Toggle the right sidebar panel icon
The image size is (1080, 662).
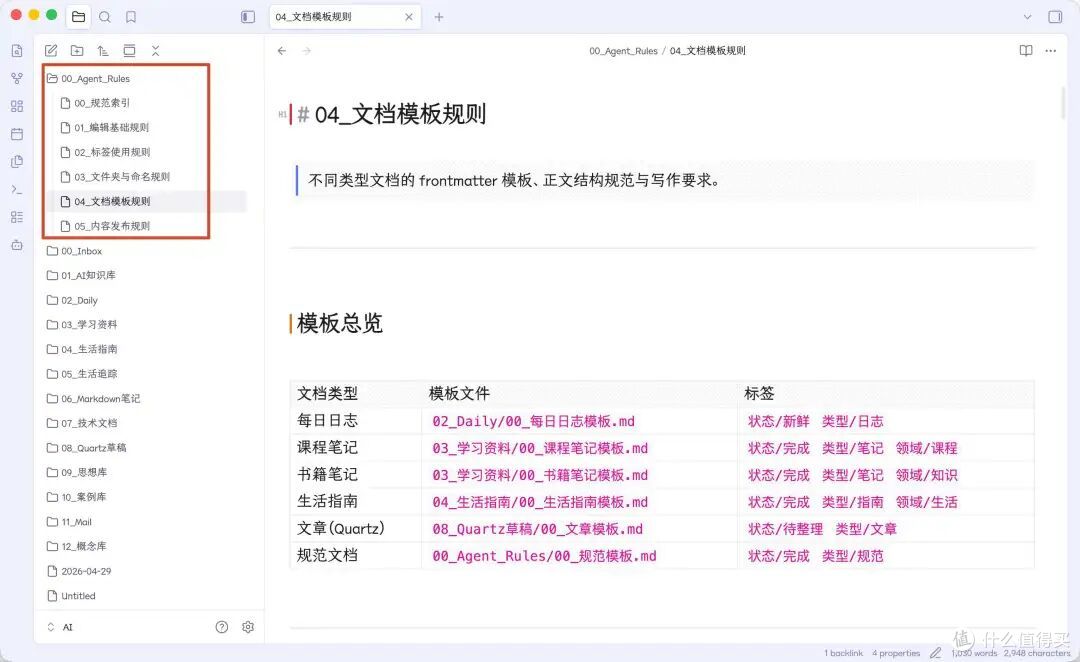1055,17
